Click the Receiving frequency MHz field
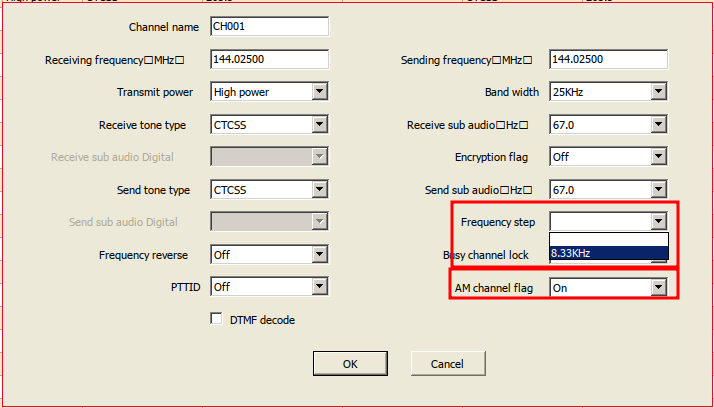The image size is (714, 408). click(x=269, y=60)
